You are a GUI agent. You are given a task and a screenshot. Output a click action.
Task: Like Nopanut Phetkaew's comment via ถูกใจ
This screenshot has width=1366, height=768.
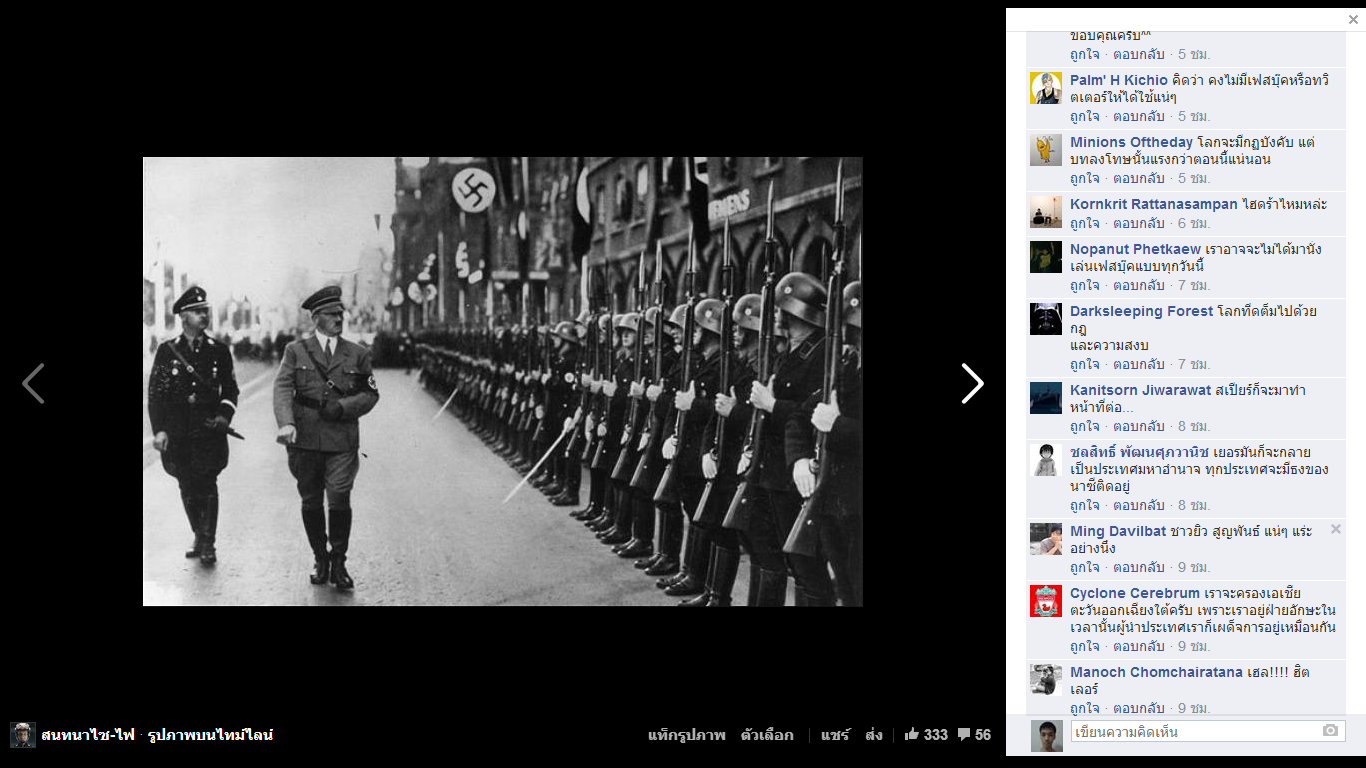(1085, 285)
